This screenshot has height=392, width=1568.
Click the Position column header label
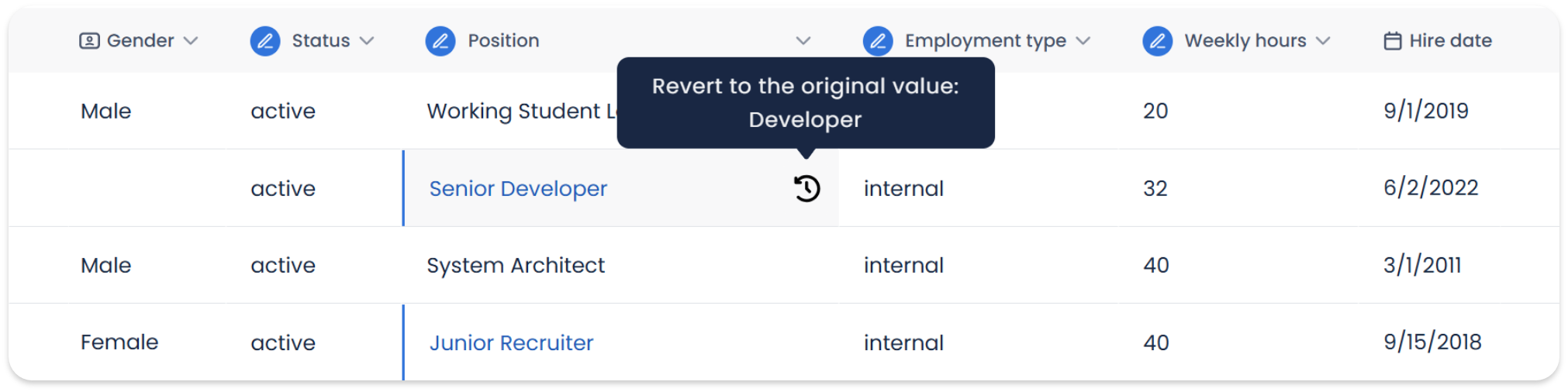(x=503, y=41)
